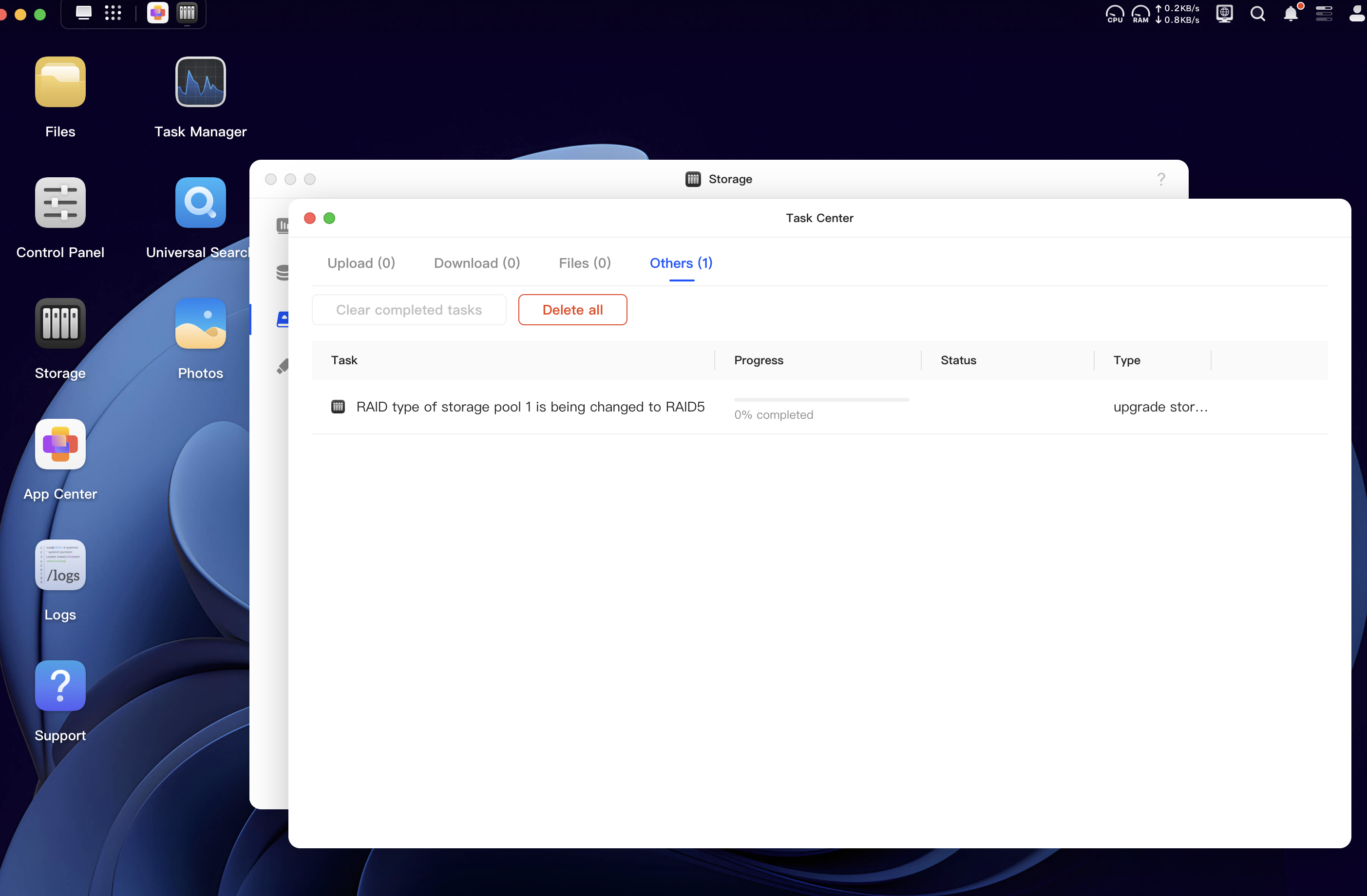The height and width of the screenshot is (896, 1367).
Task: Select Storage sidebar overview icon
Action: pos(282,225)
